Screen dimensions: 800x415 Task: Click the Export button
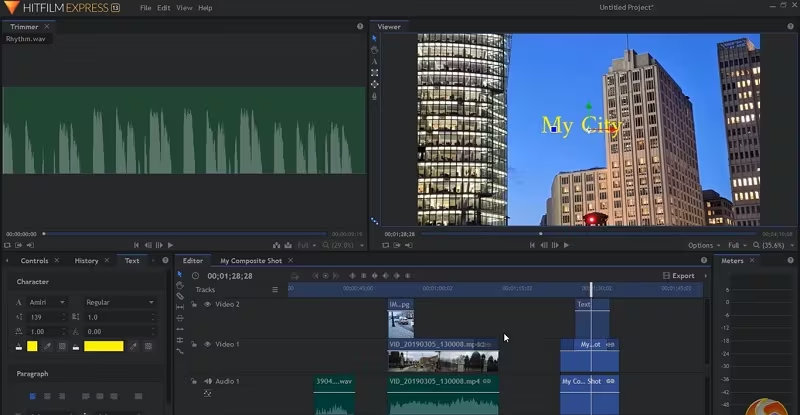[x=679, y=276]
